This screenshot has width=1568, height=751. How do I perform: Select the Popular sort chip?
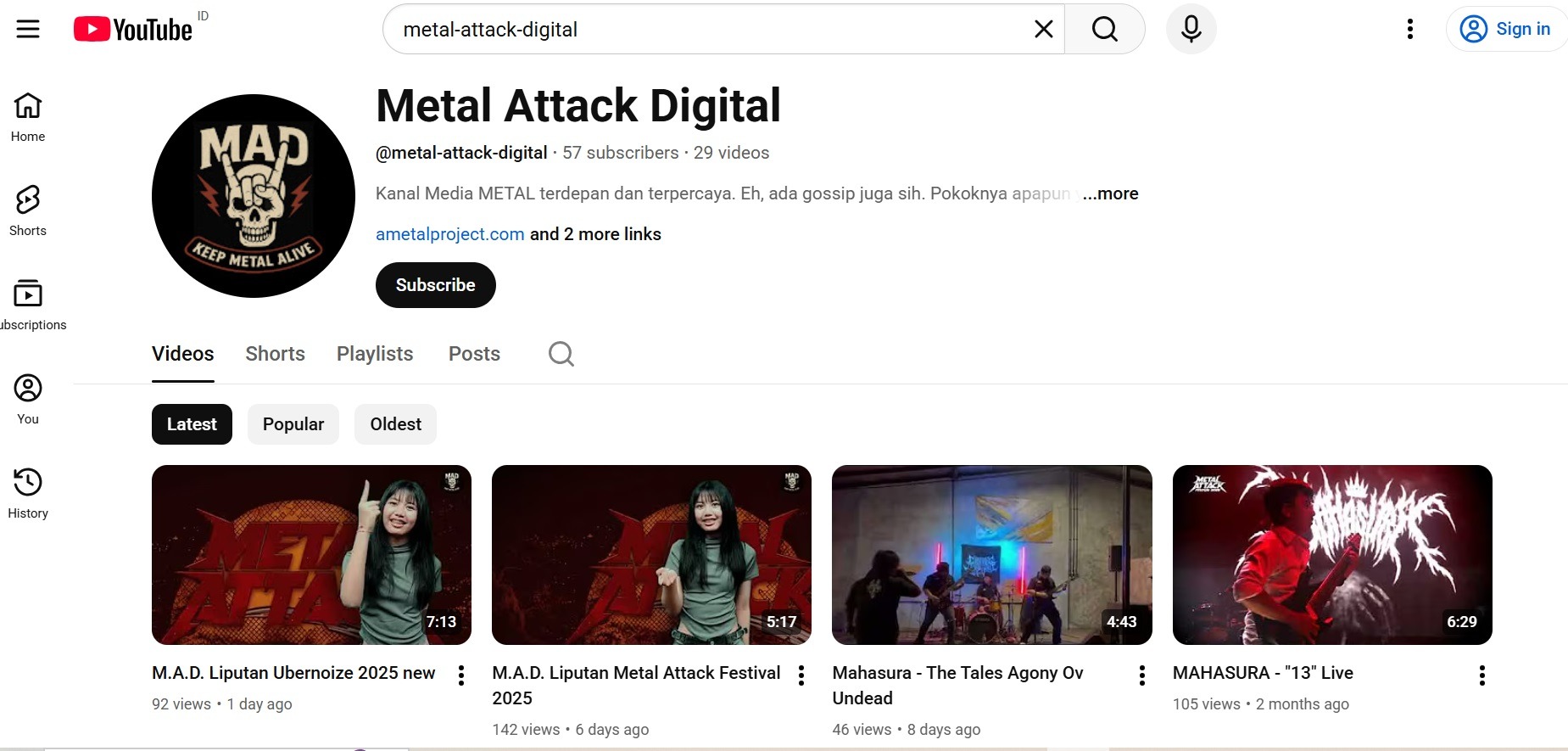[293, 424]
